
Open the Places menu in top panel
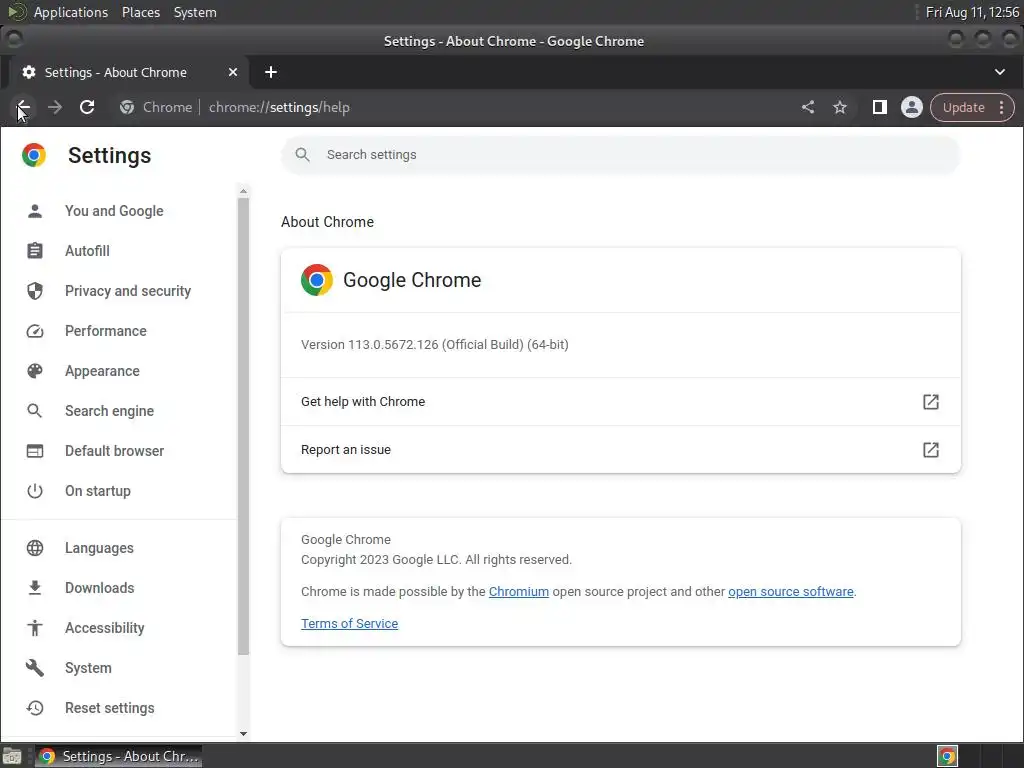point(141,12)
